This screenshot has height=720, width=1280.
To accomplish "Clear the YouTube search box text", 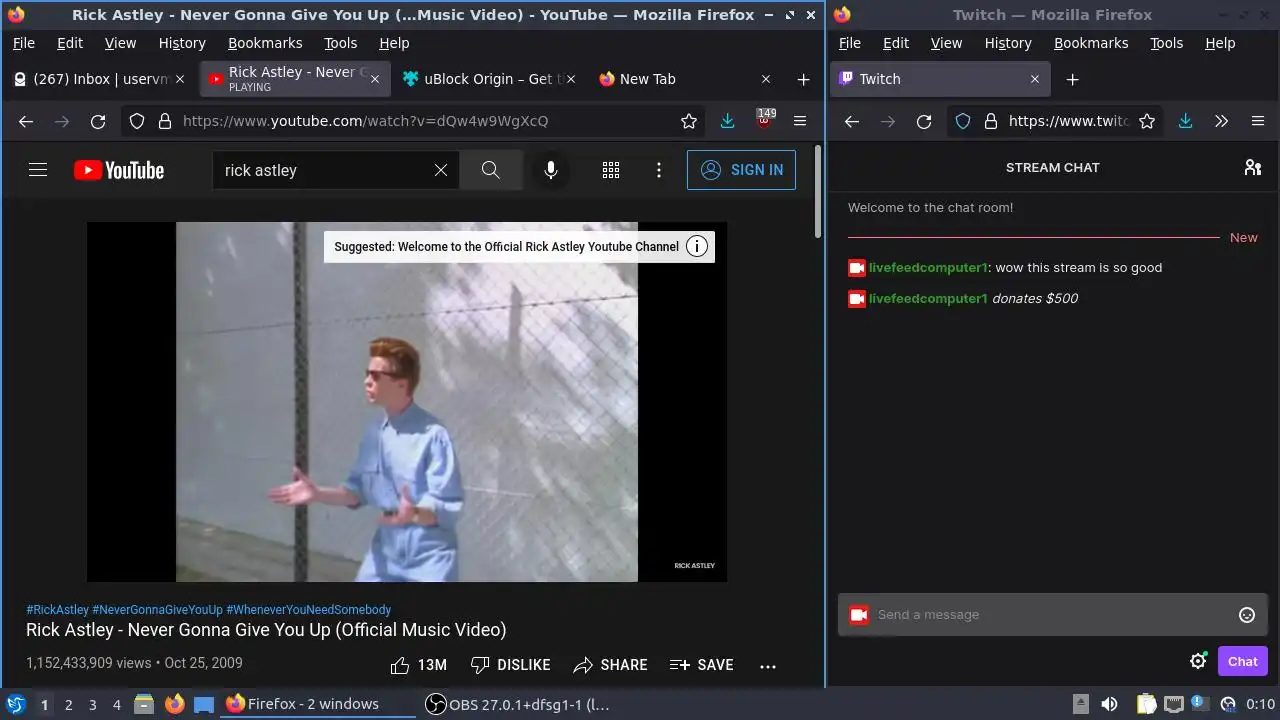I will tap(441, 170).
